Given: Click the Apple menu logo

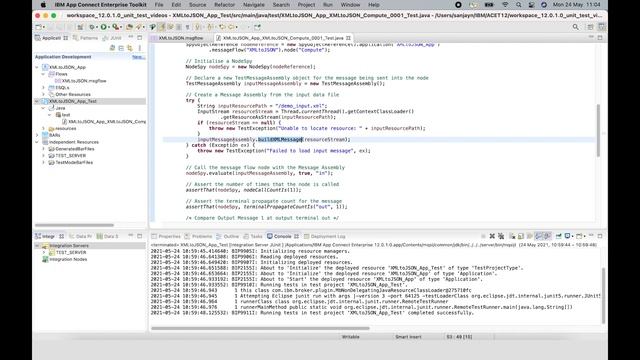Looking at the screenshot, I should (43, 5).
